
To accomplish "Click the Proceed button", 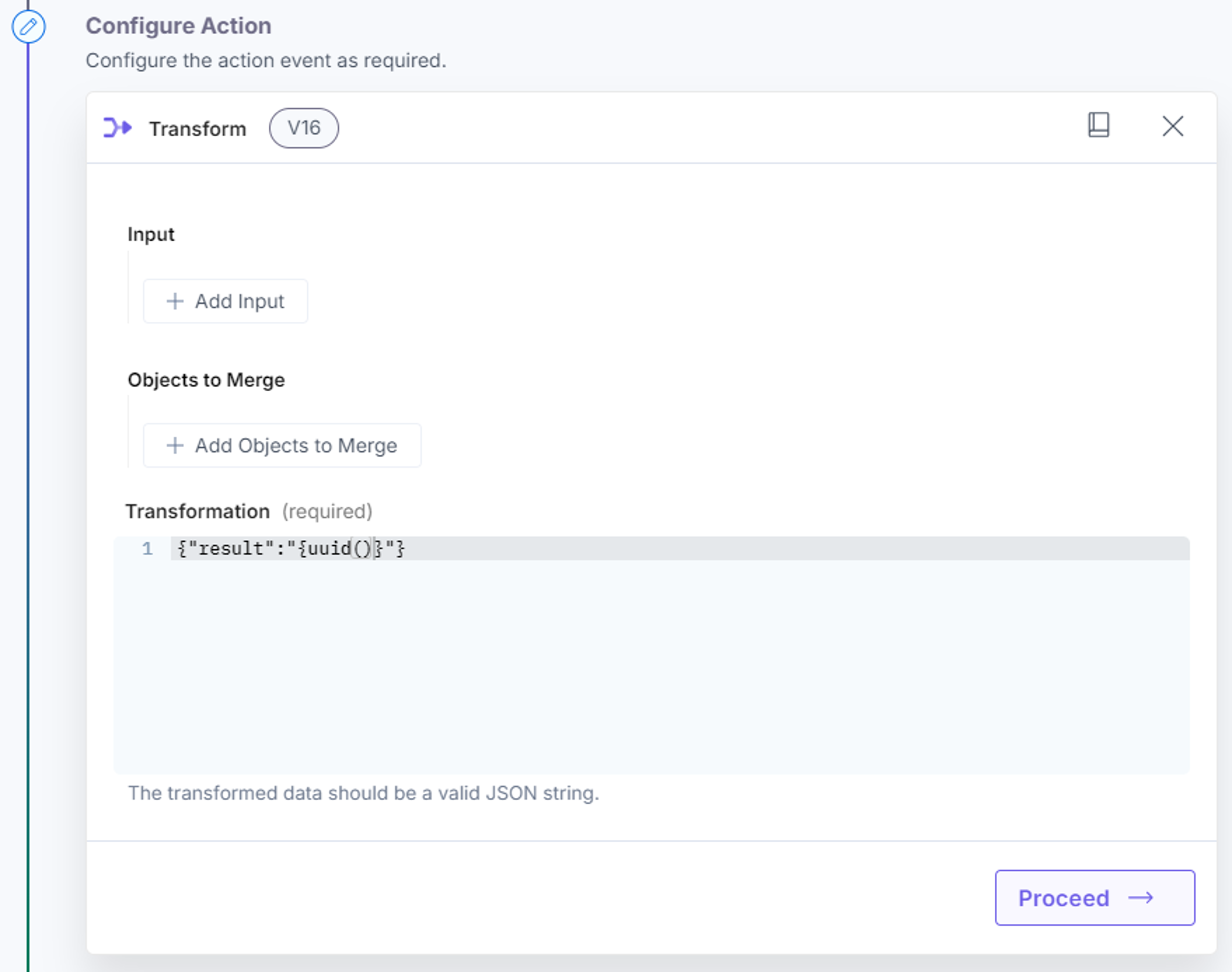I will (x=1095, y=898).
